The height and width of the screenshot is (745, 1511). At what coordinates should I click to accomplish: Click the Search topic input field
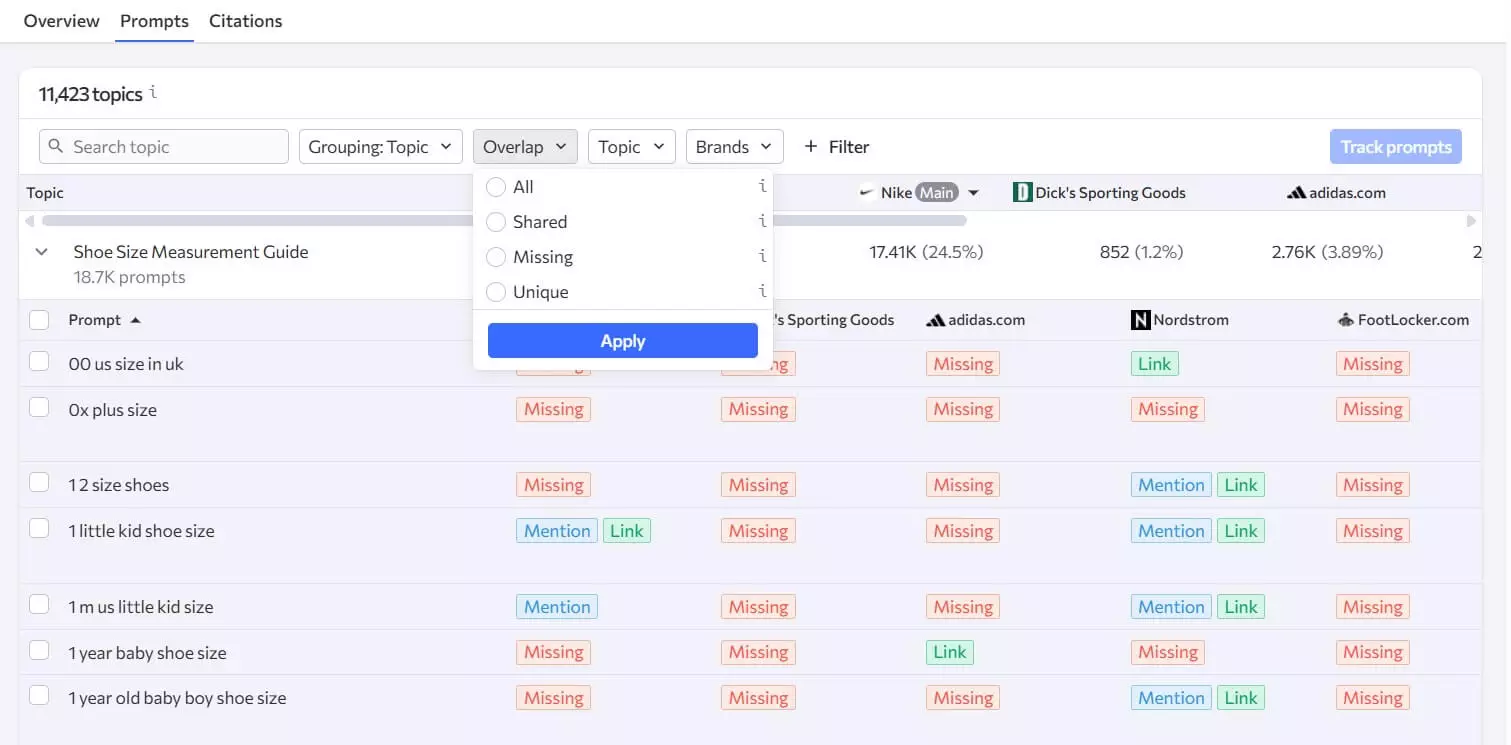pos(164,146)
